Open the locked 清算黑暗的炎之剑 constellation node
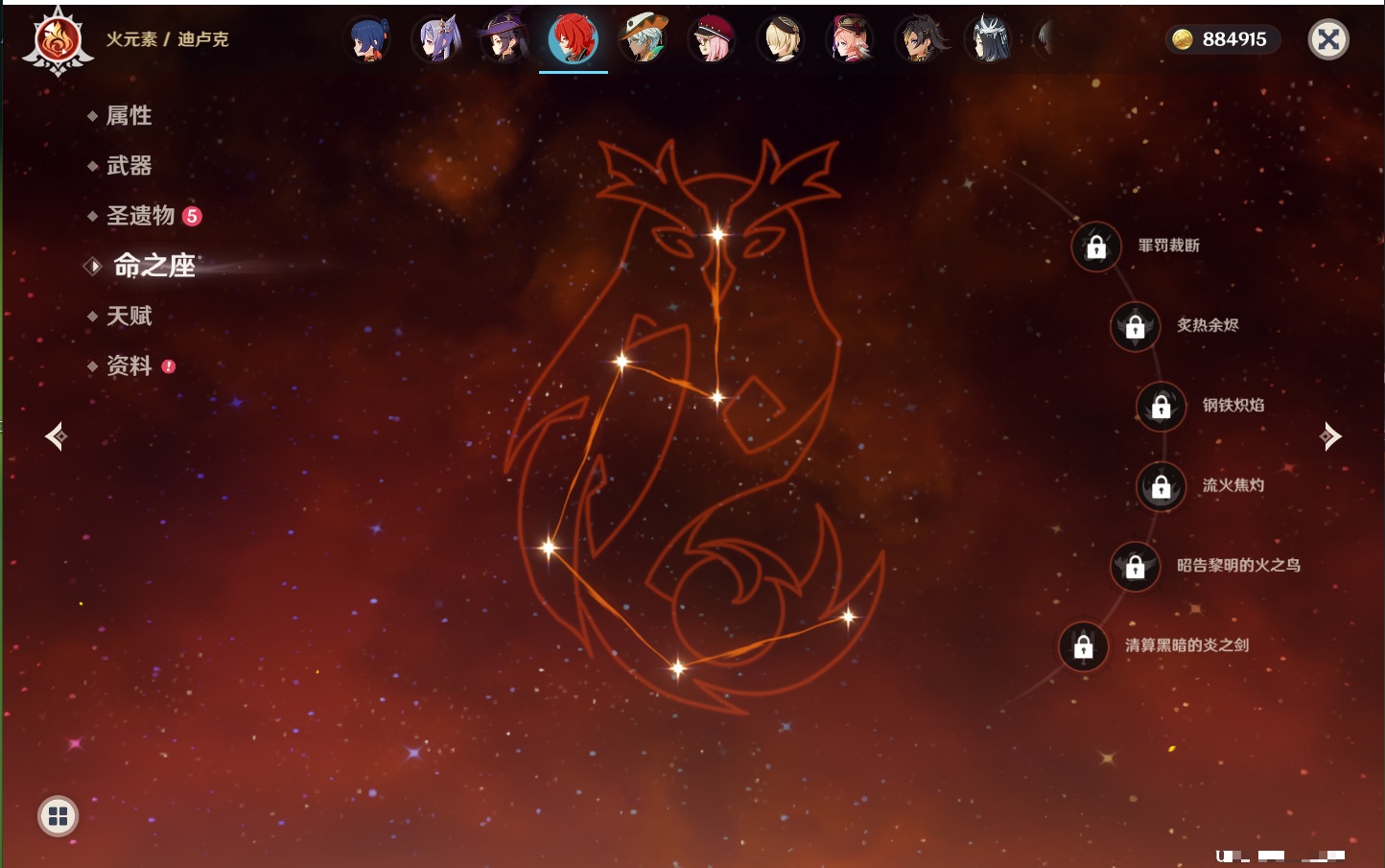 click(x=1083, y=646)
